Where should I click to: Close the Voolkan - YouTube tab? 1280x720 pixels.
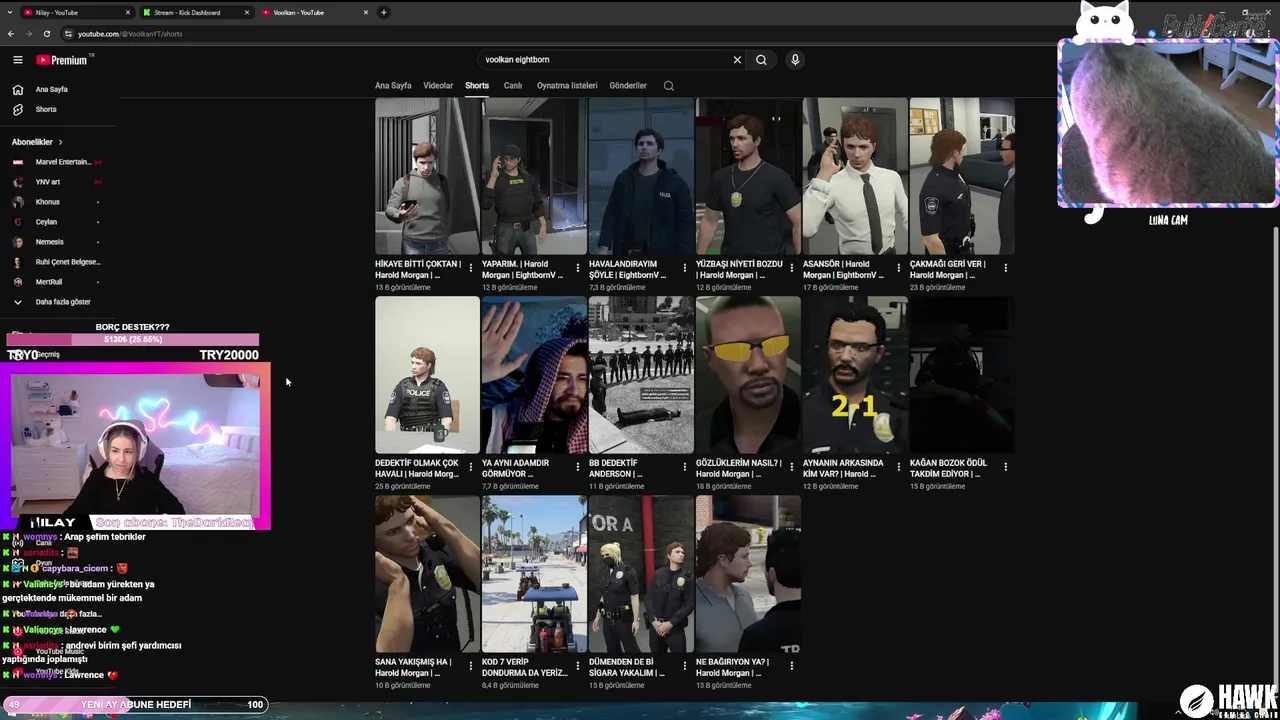366,13
